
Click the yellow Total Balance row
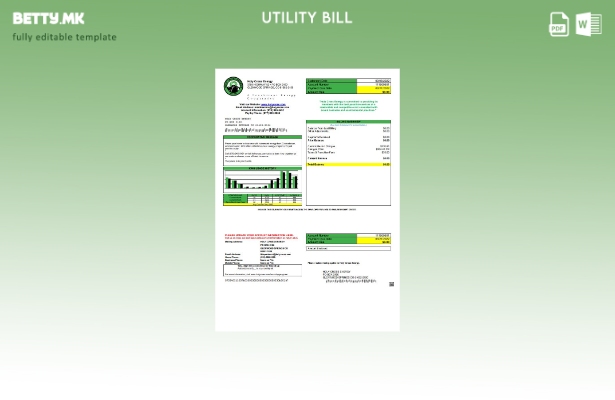pos(348,164)
